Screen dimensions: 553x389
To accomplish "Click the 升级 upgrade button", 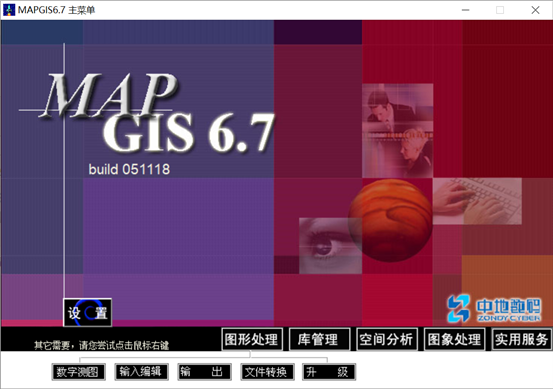I will click(x=329, y=372).
